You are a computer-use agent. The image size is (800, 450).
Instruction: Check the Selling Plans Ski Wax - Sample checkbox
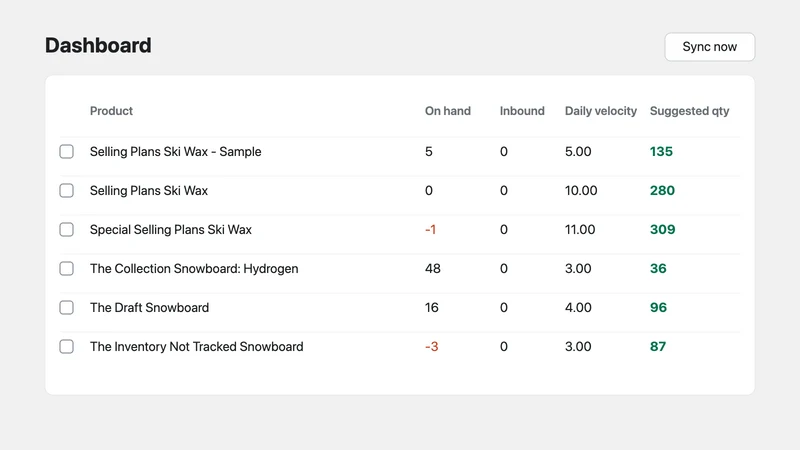click(x=66, y=152)
